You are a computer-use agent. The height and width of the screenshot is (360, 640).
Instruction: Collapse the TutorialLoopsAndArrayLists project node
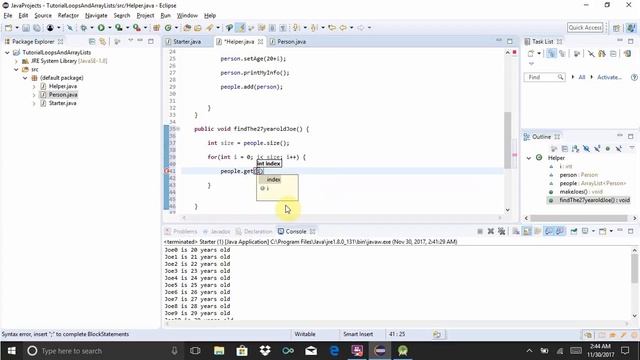[x=7, y=53]
